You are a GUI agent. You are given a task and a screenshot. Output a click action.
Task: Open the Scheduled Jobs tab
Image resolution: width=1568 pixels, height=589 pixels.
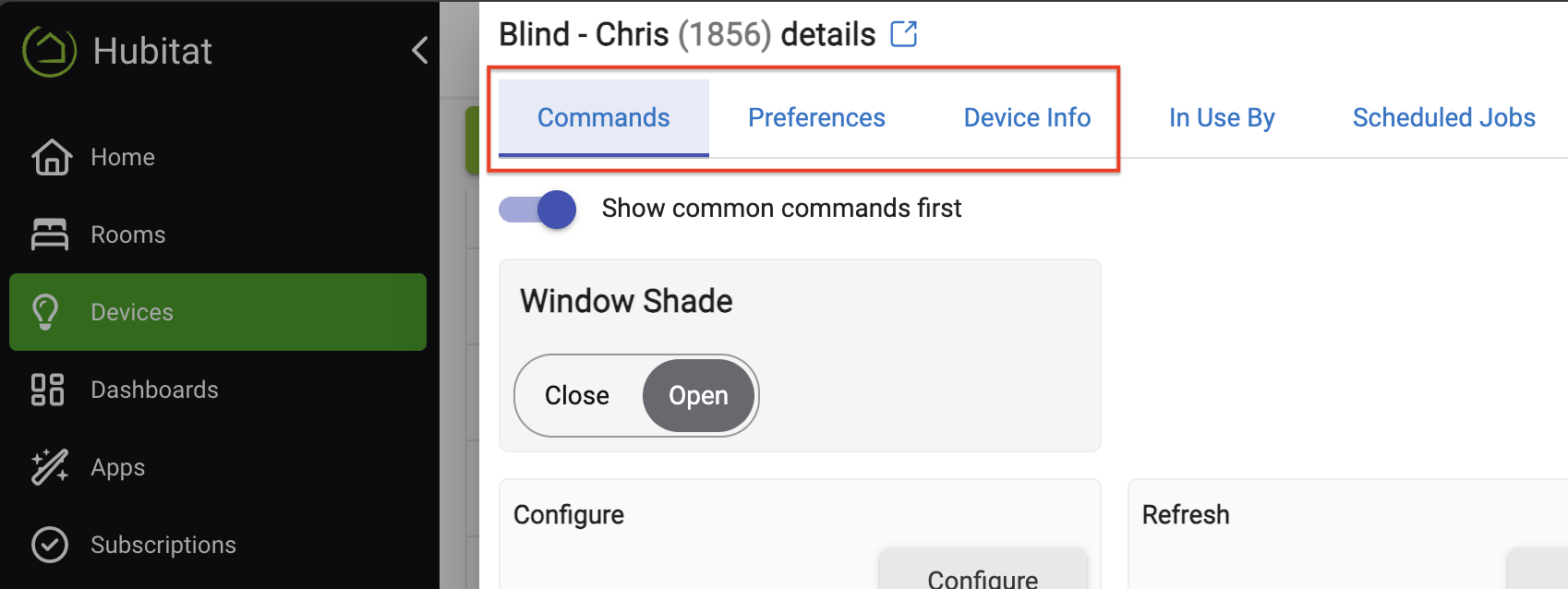pos(1443,118)
